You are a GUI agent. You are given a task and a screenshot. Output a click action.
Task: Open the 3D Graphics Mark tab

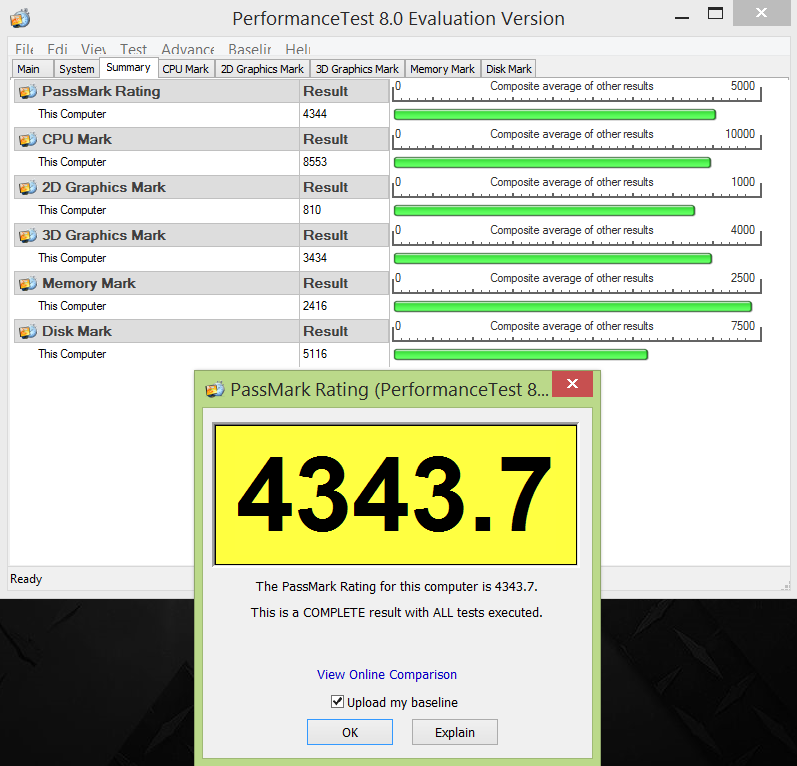tap(357, 69)
